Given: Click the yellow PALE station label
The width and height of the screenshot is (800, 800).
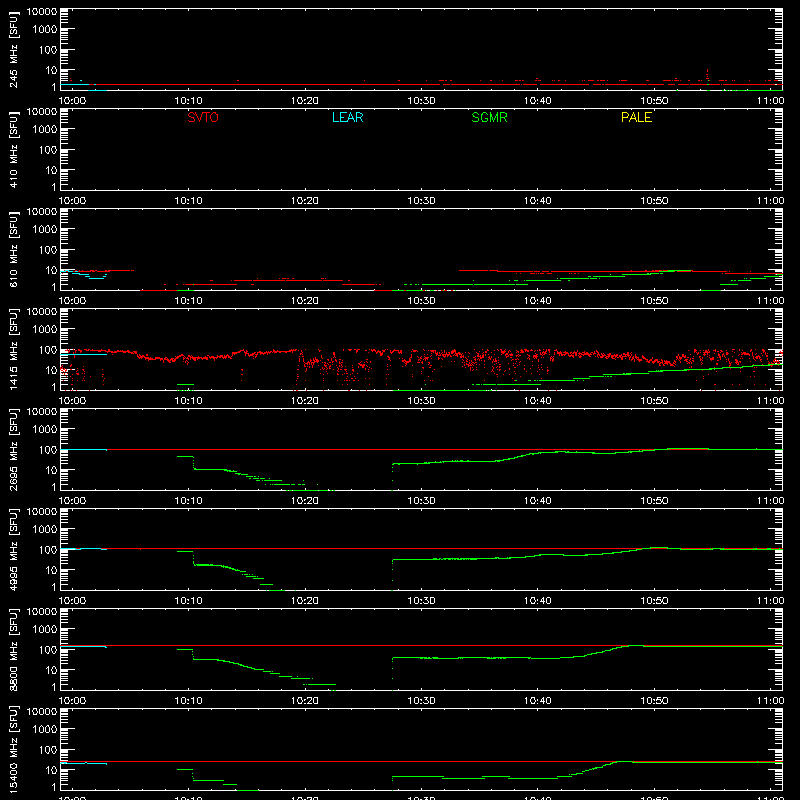Looking at the screenshot, I should pyautogui.click(x=636, y=117).
